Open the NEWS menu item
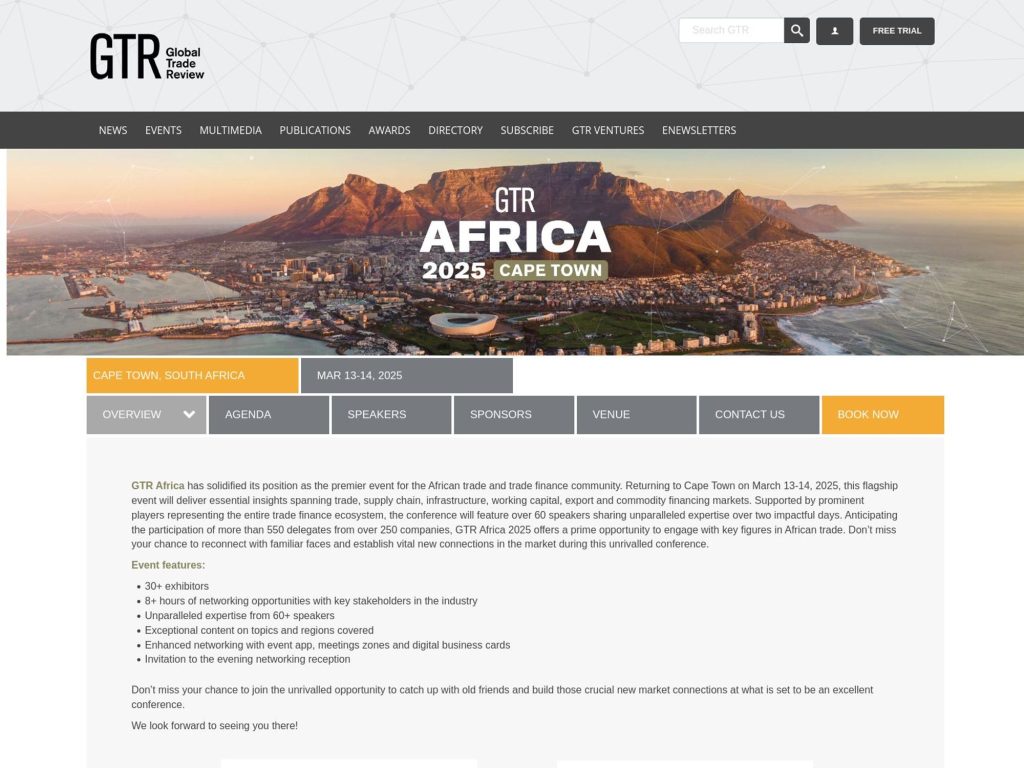Image resolution: width=1024 pixels, height=768 pixels. click(112, 130)
